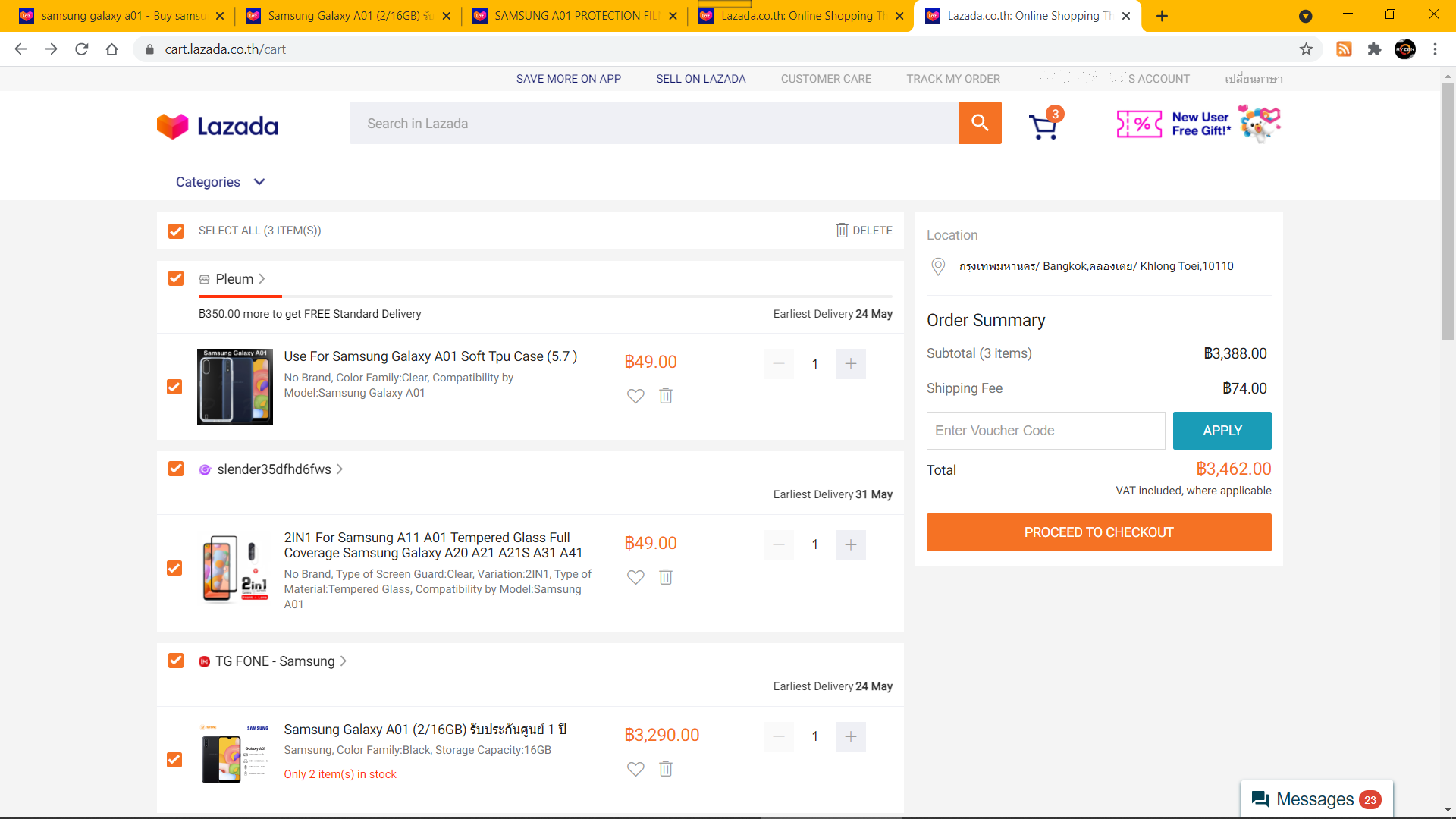Screen dimensions: 1456x819
Task: Decrease quantity of Samsung Galaxy A01 phone
Action: click(779, 736)
